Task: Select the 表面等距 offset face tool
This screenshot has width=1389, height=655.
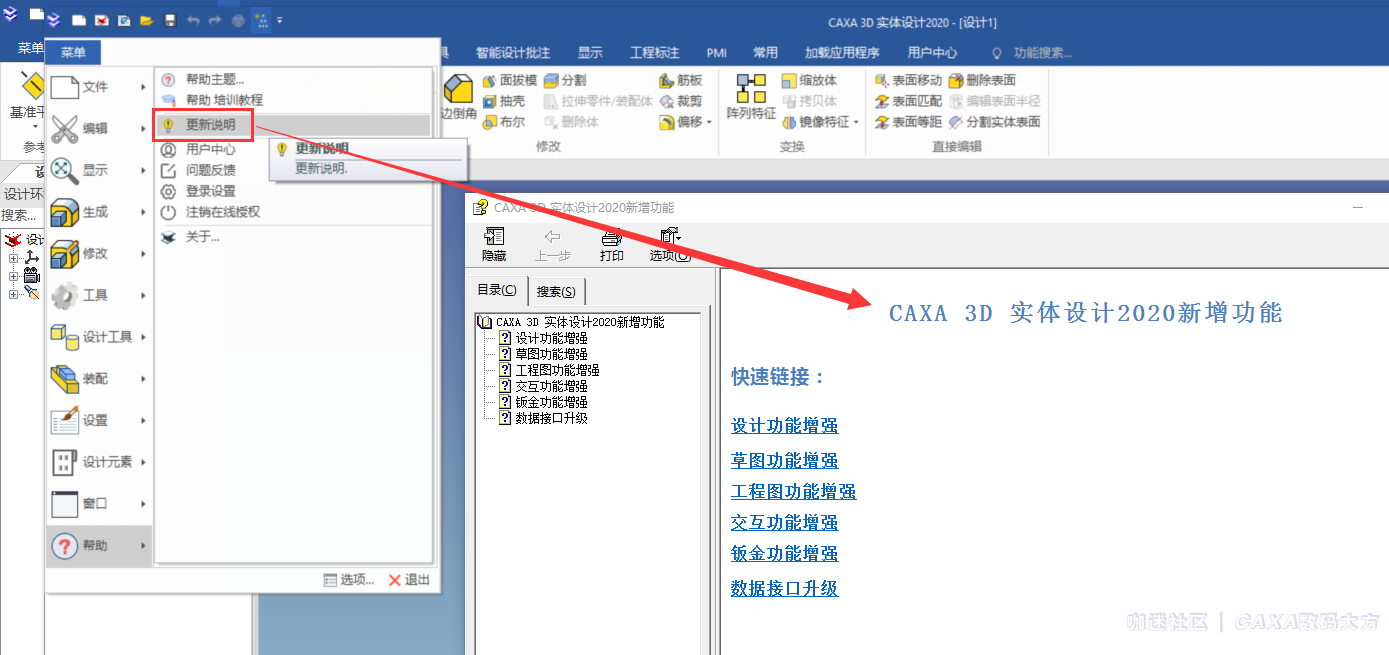Action: 908,122
